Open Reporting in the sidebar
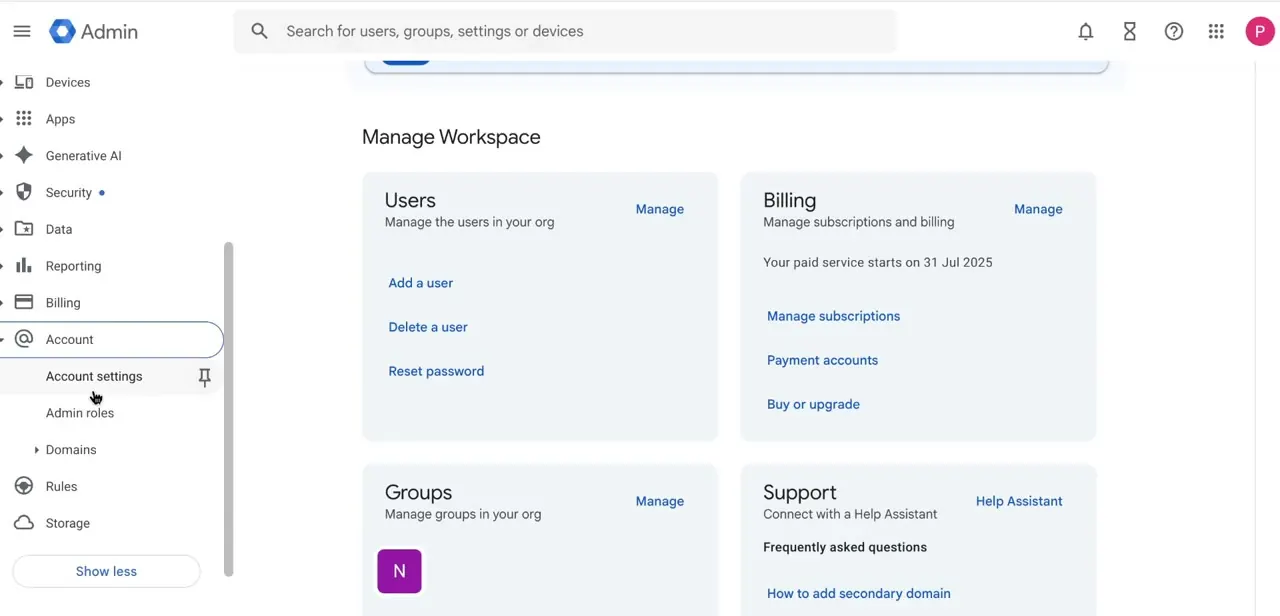Image resolution: width=1280 pixels, height=616 pixels. click(x=73, y=266)
